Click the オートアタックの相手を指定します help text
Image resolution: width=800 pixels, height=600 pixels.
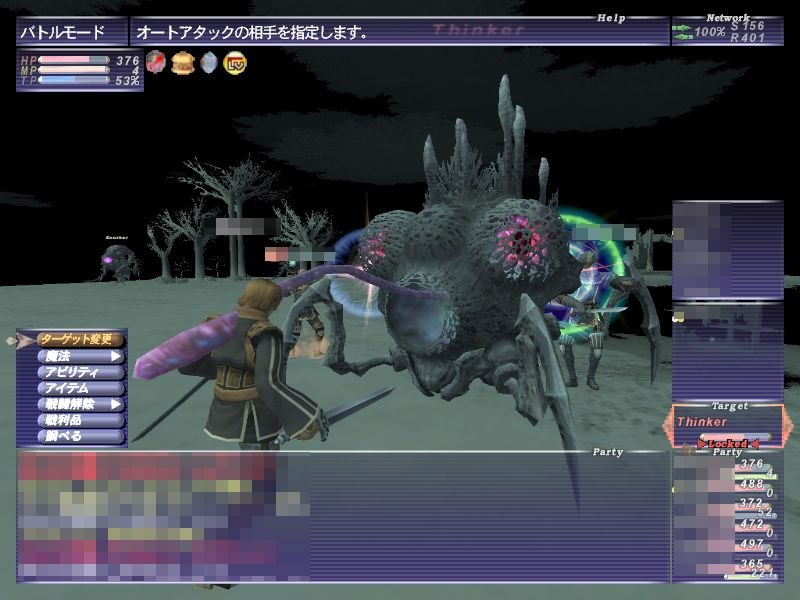[x=252, y=33]
